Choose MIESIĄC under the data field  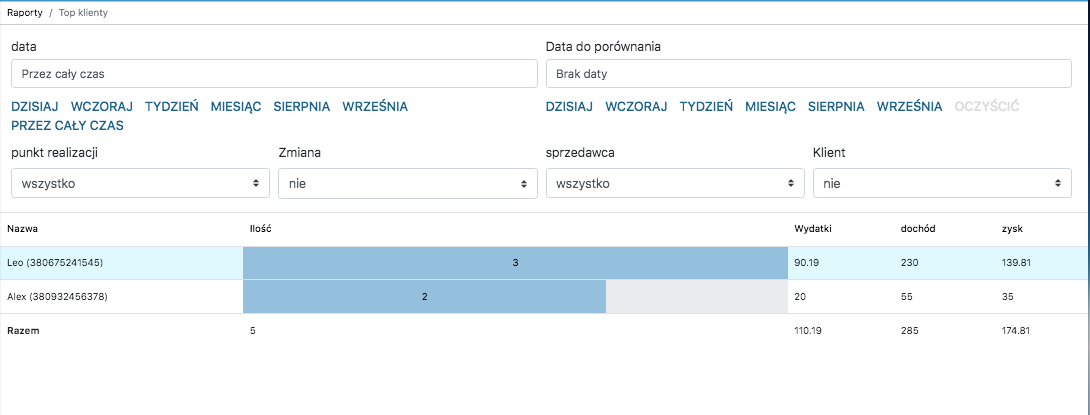236,106
